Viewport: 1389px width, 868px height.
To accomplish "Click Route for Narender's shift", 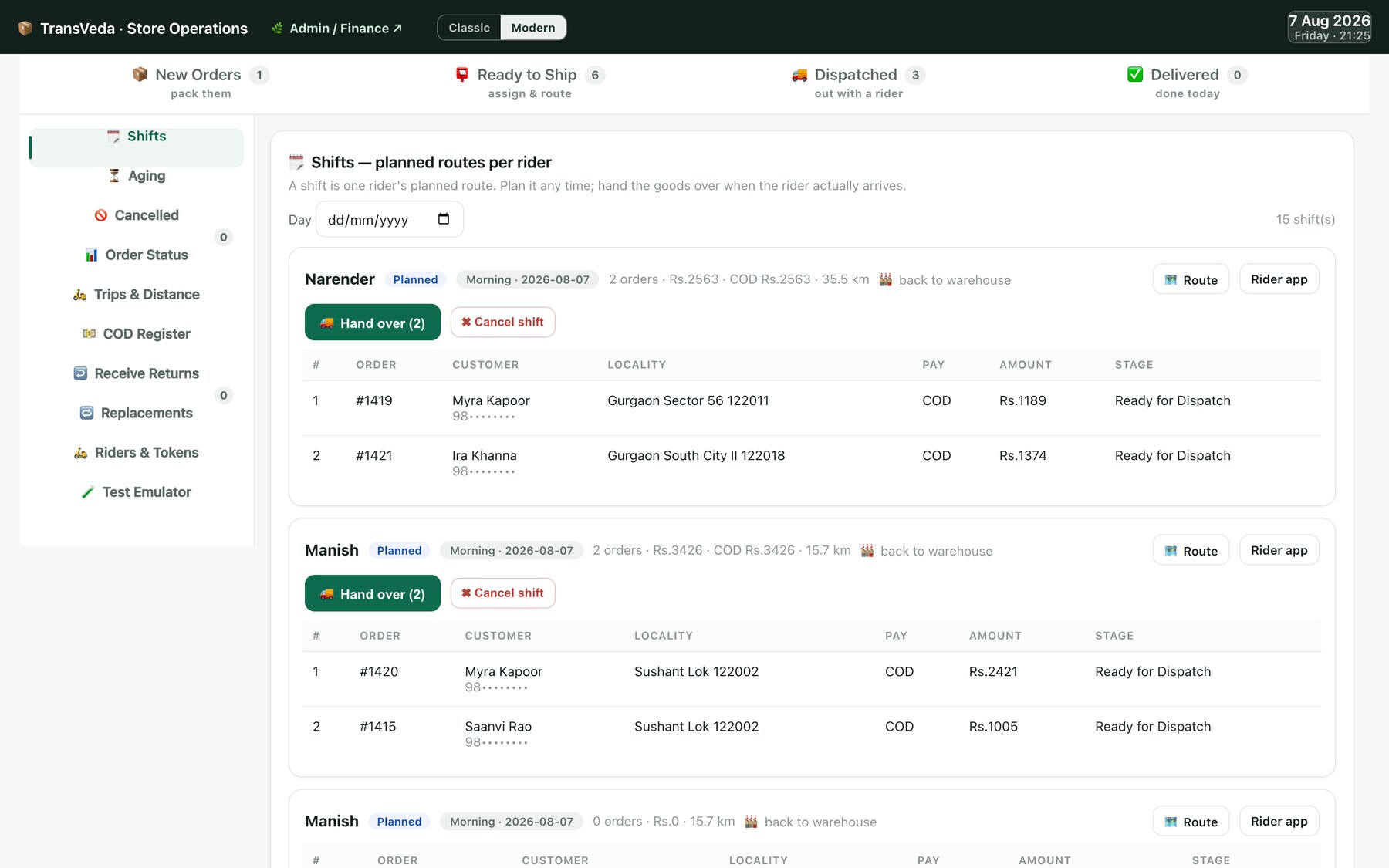I will click(x=1191, y=279).
